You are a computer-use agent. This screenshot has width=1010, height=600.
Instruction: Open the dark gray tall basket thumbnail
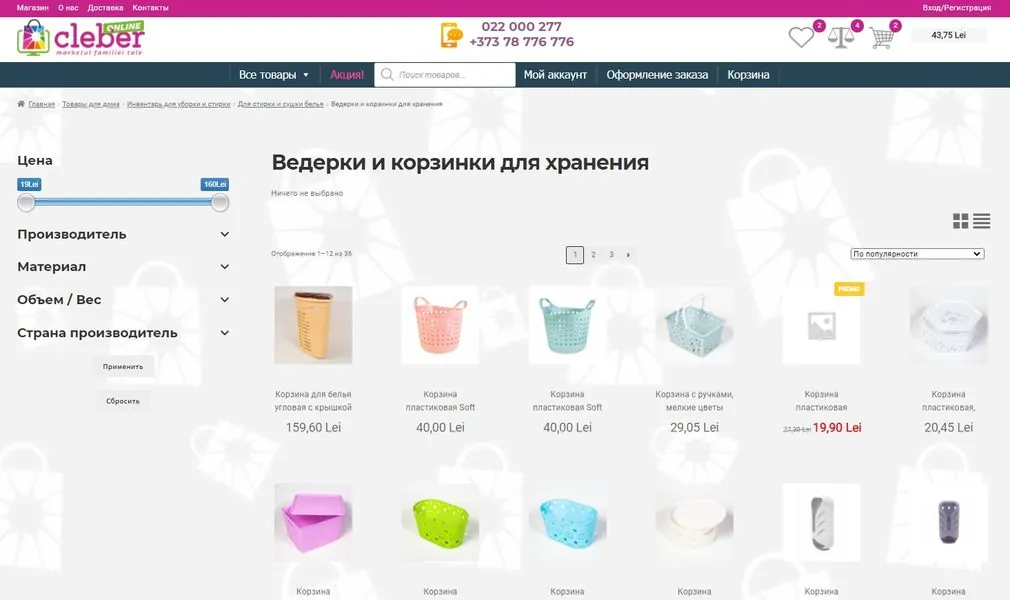948,523
